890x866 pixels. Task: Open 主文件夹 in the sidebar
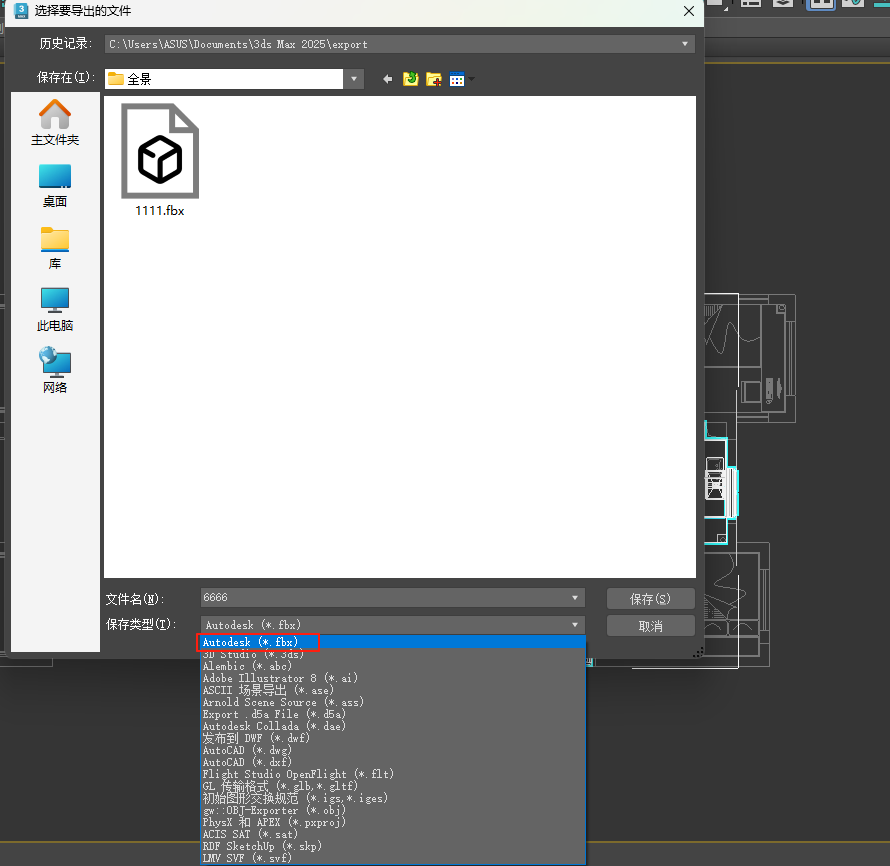point(55,123)
